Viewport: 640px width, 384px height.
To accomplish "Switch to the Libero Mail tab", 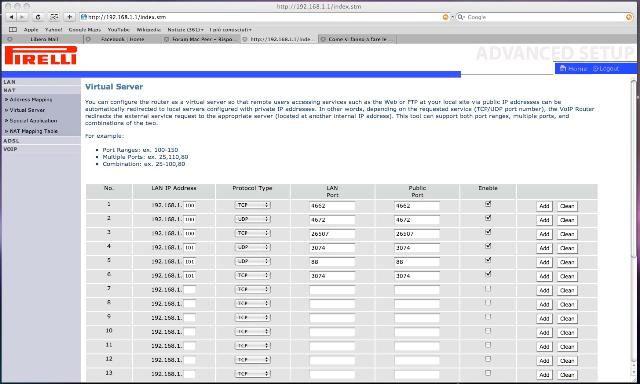I will pyautogui.click(x=43, y=39).
